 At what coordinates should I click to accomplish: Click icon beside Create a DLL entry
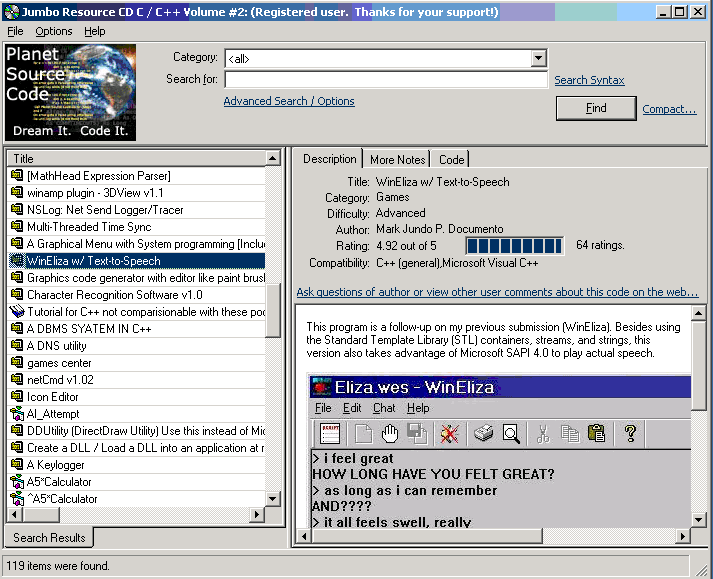click(17, 448)
